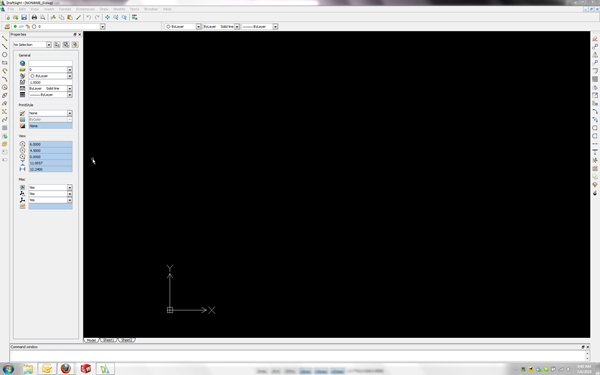Image resolution: width=600 pixels, height=375 pixels.
Task: Open Windows Explorer from taskbar
Action: [28, 369]
